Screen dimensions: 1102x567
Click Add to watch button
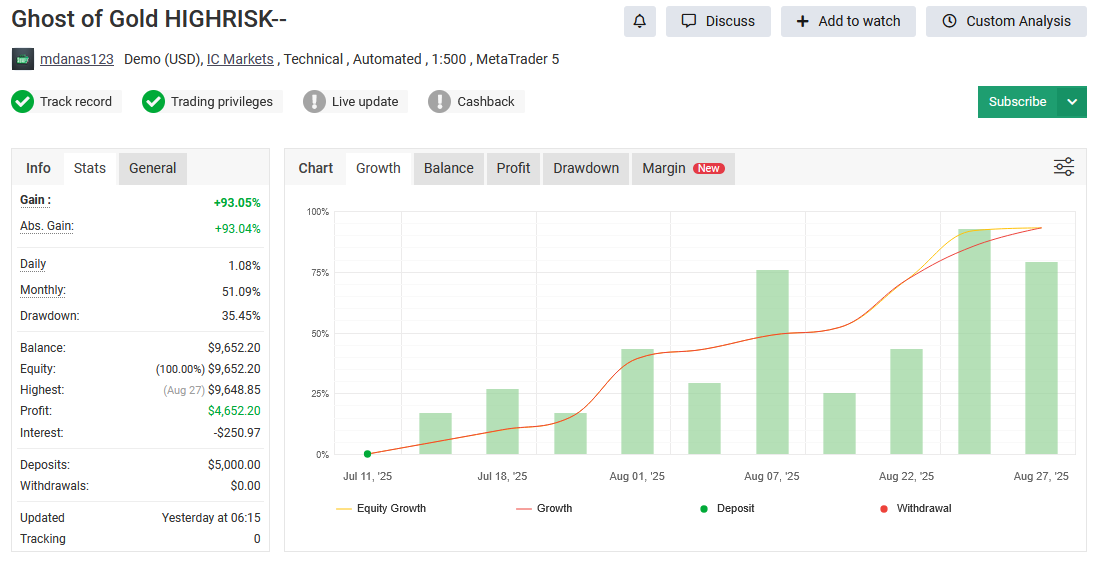(x=848, y=21)
